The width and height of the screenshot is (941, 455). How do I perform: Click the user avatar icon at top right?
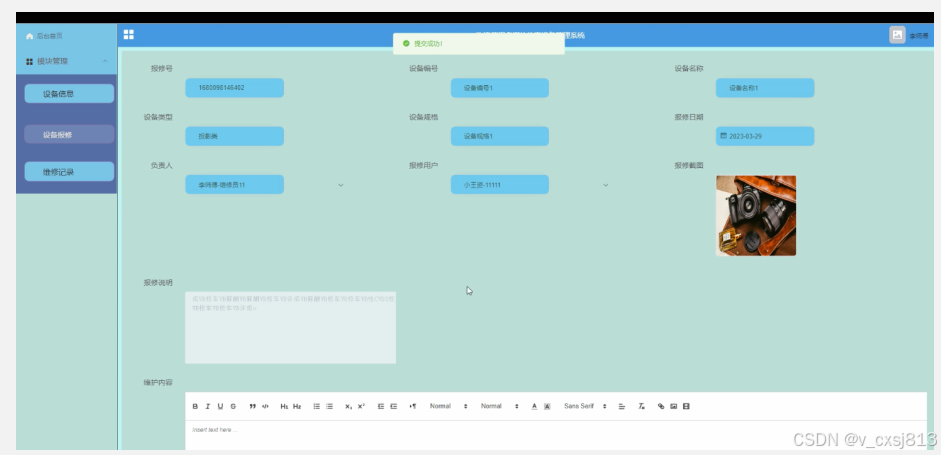coord(897,35)
